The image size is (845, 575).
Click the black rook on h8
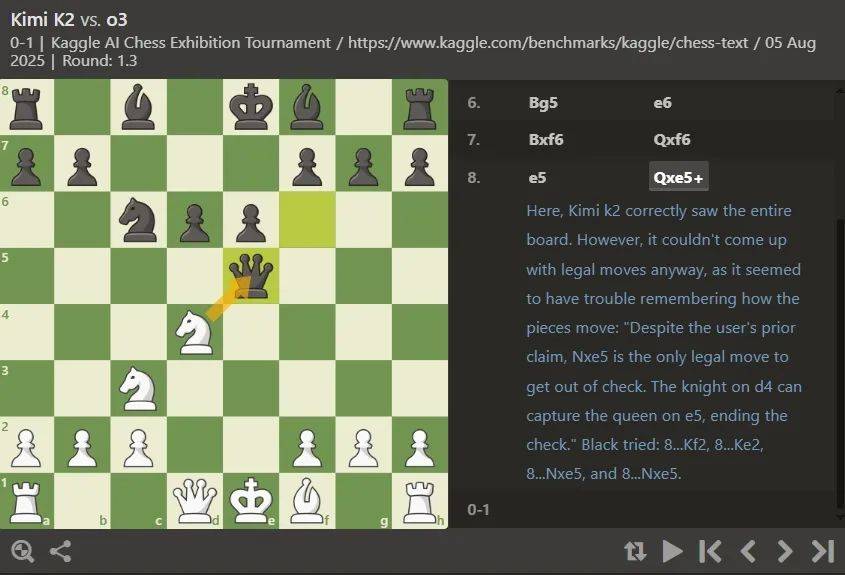(x=419, y=109)
